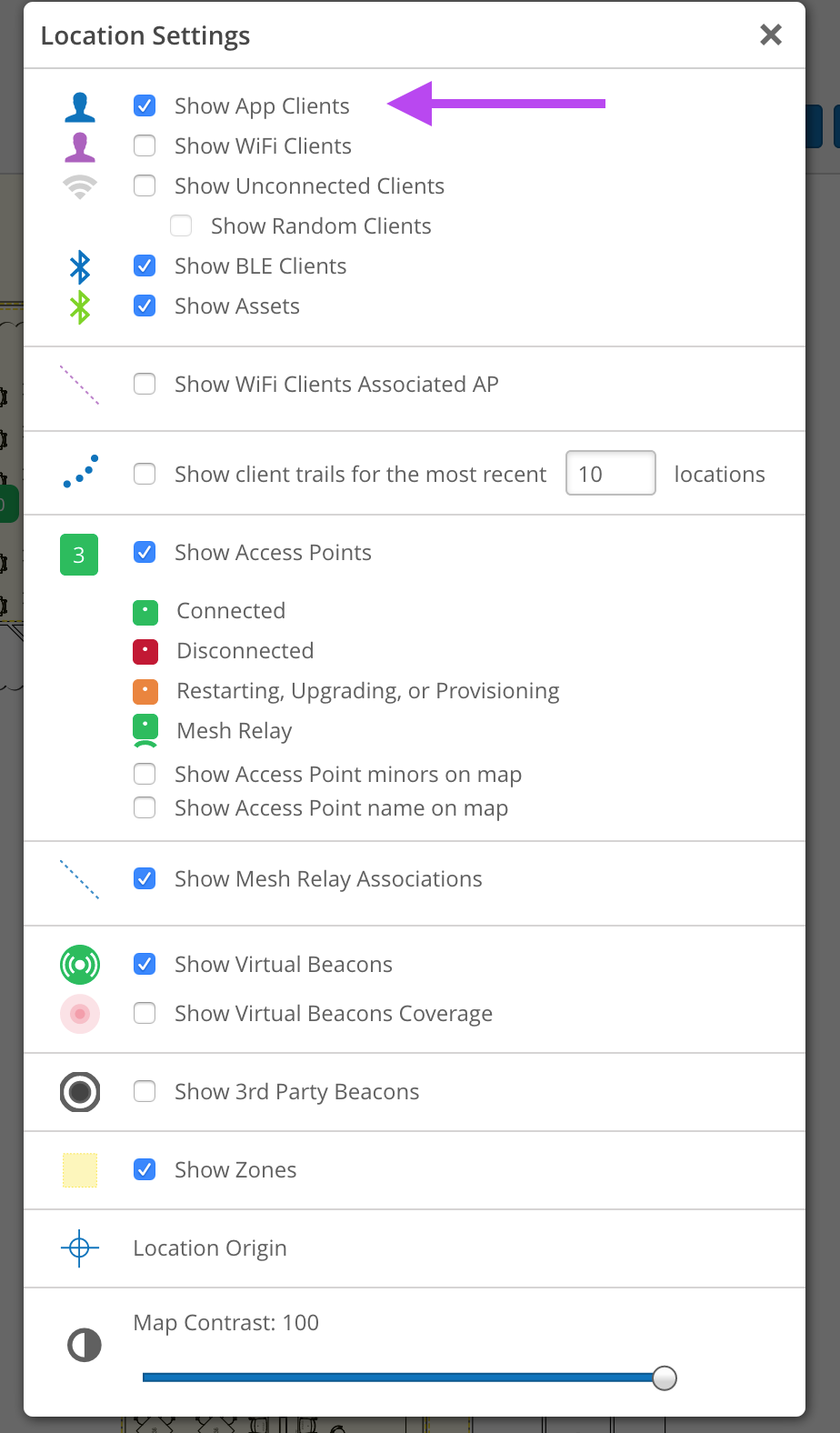
Task: Click the Location Origin label
Action: [210, 1248]
